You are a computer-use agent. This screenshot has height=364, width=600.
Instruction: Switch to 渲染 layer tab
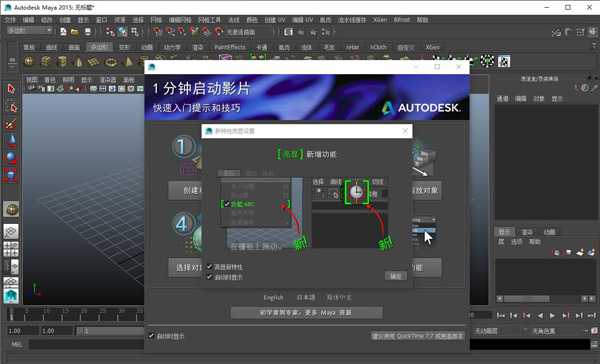pos(527,232)
